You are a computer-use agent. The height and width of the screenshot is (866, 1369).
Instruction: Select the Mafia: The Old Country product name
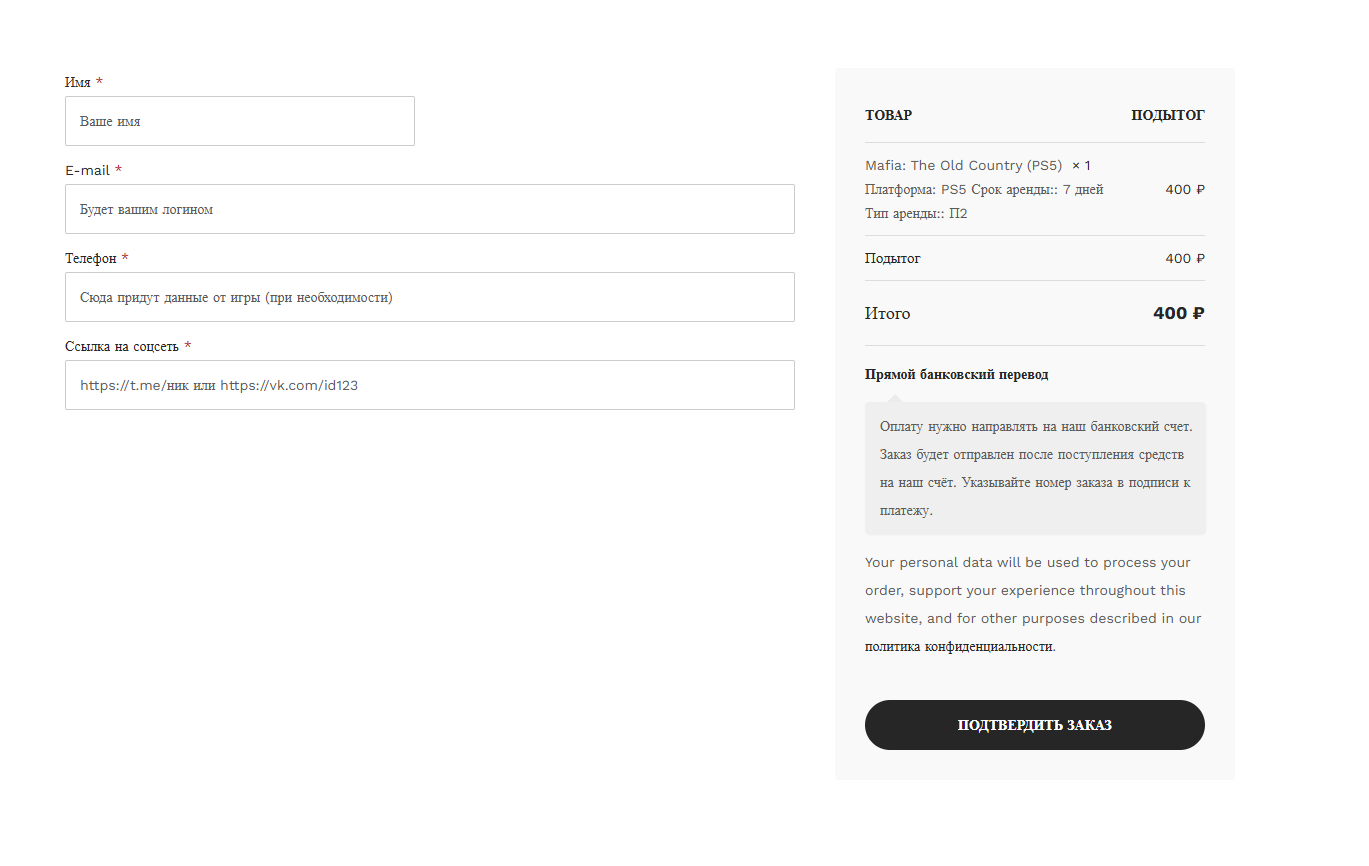963,166
